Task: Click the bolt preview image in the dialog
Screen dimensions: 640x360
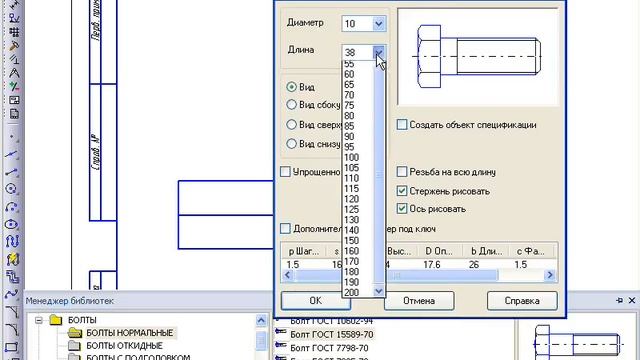Action: 478,57
